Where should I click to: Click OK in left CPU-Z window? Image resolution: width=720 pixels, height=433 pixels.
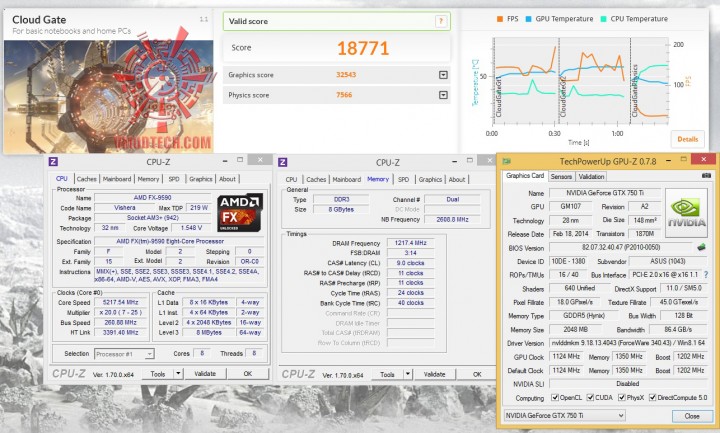click(x=248, y=374)
